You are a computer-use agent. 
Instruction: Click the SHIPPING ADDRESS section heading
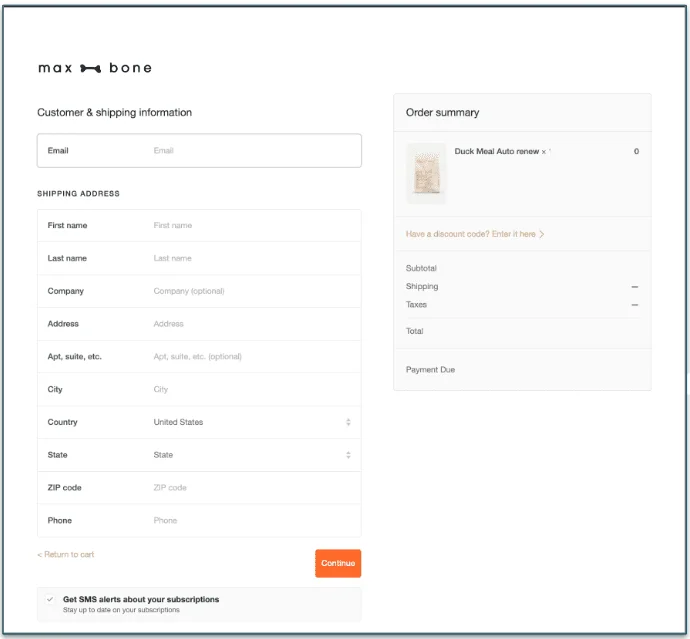point(78,194)
